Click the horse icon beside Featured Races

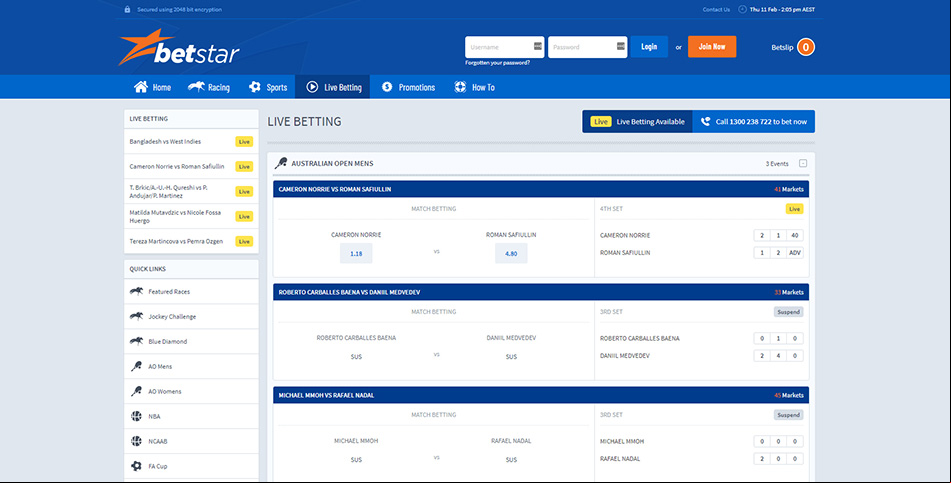(x=136, y=291)
